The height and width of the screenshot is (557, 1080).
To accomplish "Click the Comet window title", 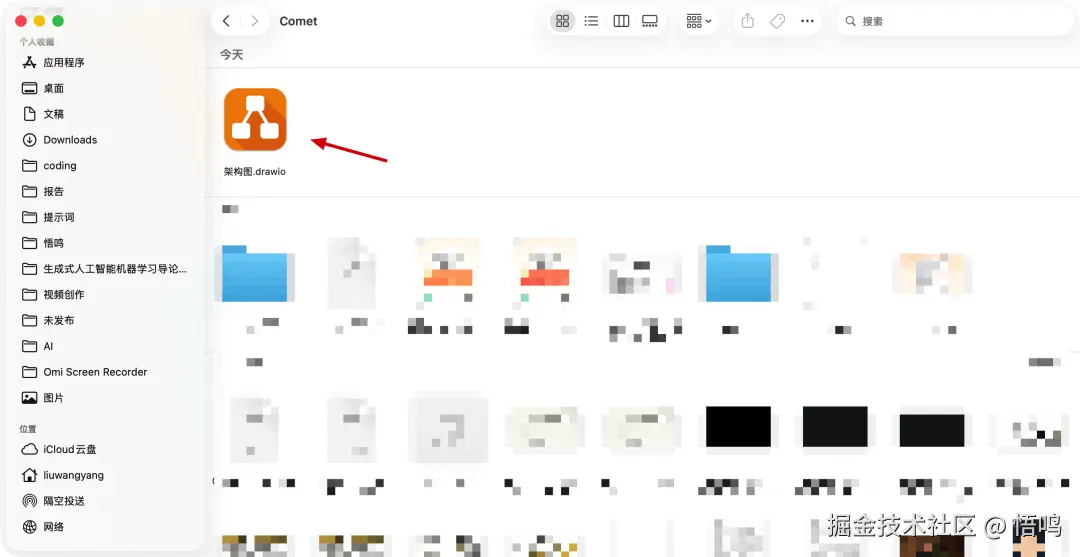I will 298,21.
